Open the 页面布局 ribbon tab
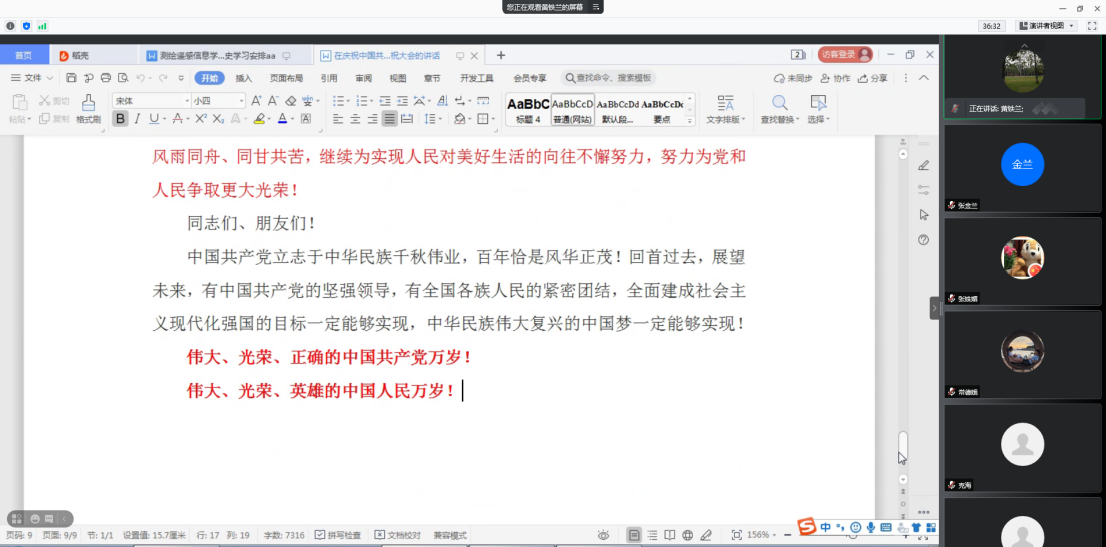1106x547 pixels. pos(286,78)
